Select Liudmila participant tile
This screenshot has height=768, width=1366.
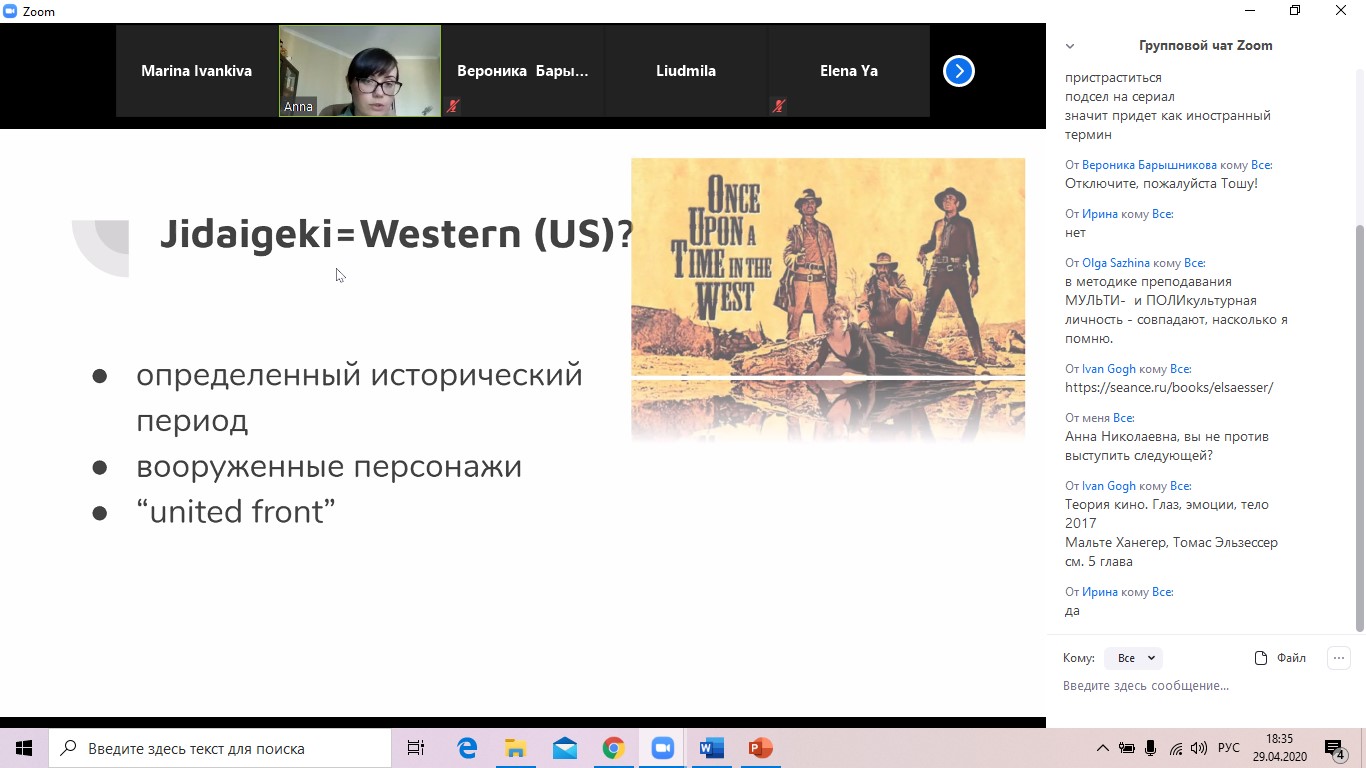[686, 71]
